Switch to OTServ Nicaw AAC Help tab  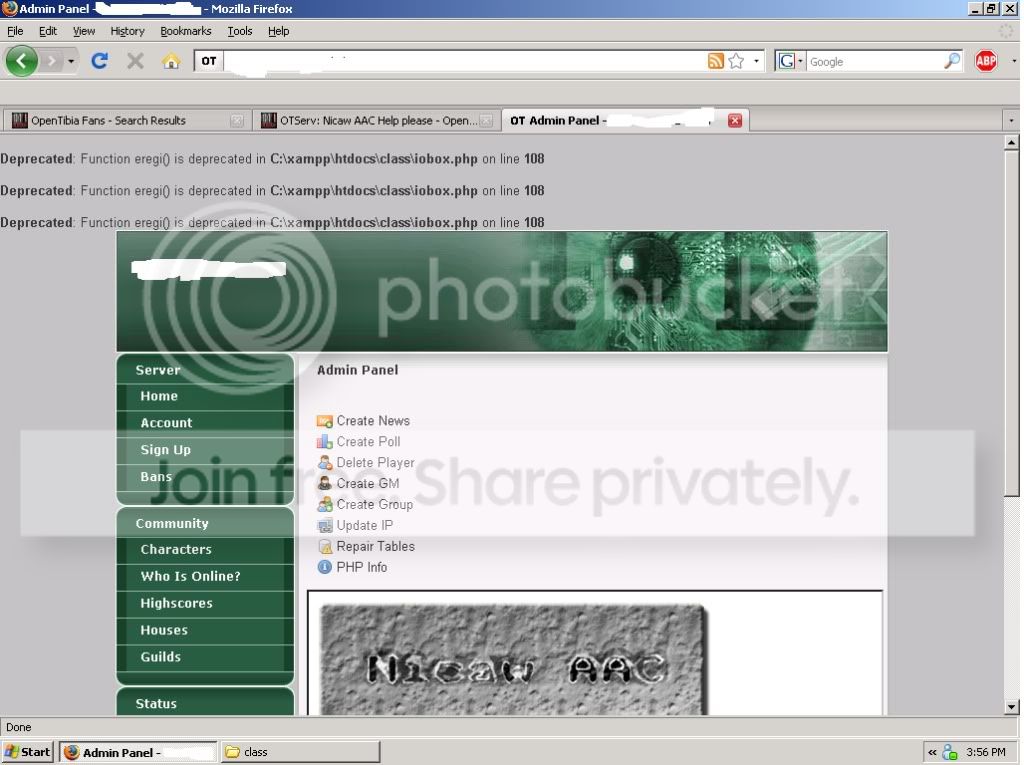click(376, 120)
